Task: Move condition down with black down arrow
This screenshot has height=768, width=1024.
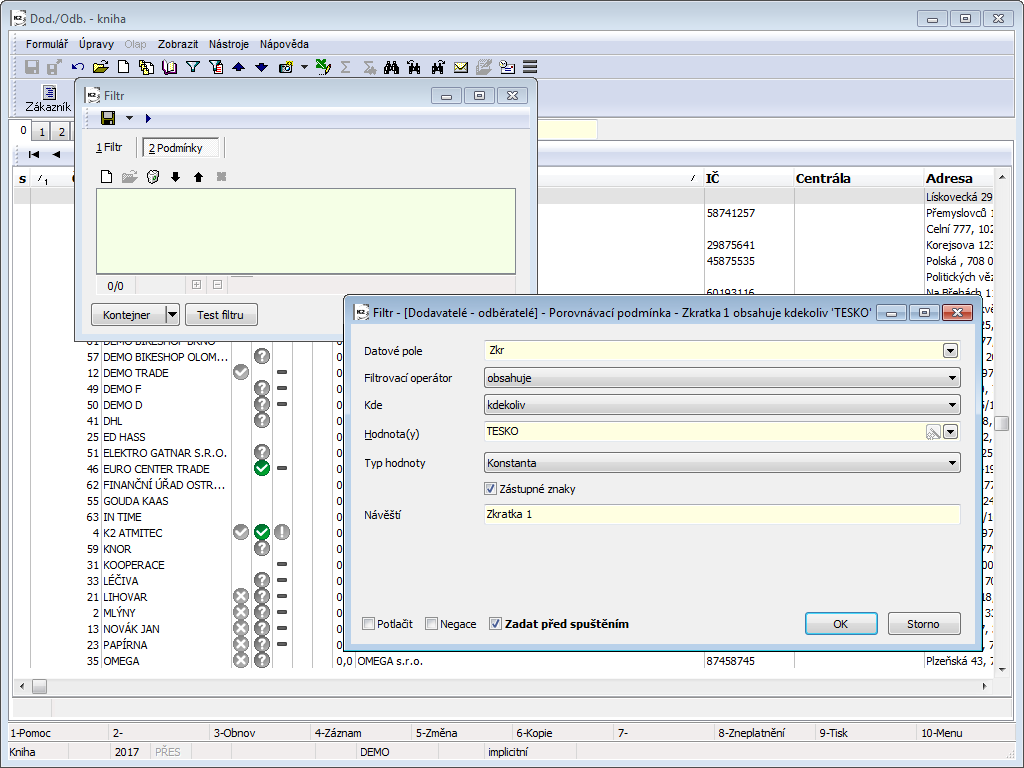Action: tap(175, 177)
